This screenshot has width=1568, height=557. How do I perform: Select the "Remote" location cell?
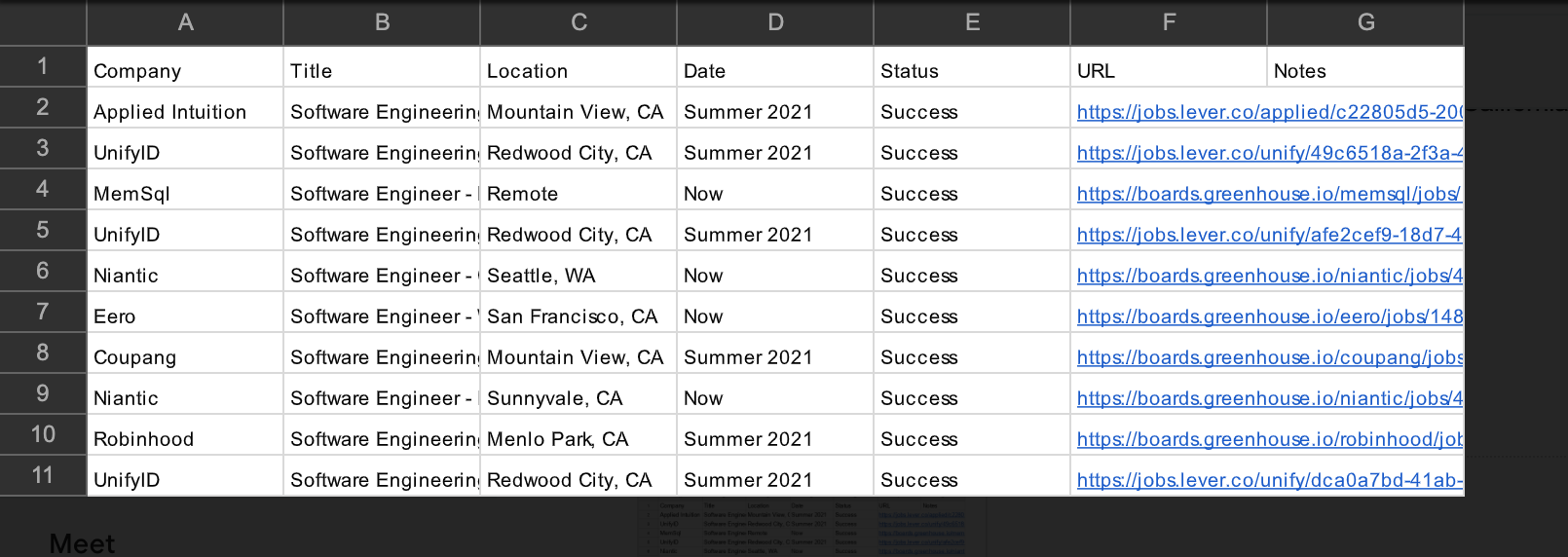tap(579, 194)
